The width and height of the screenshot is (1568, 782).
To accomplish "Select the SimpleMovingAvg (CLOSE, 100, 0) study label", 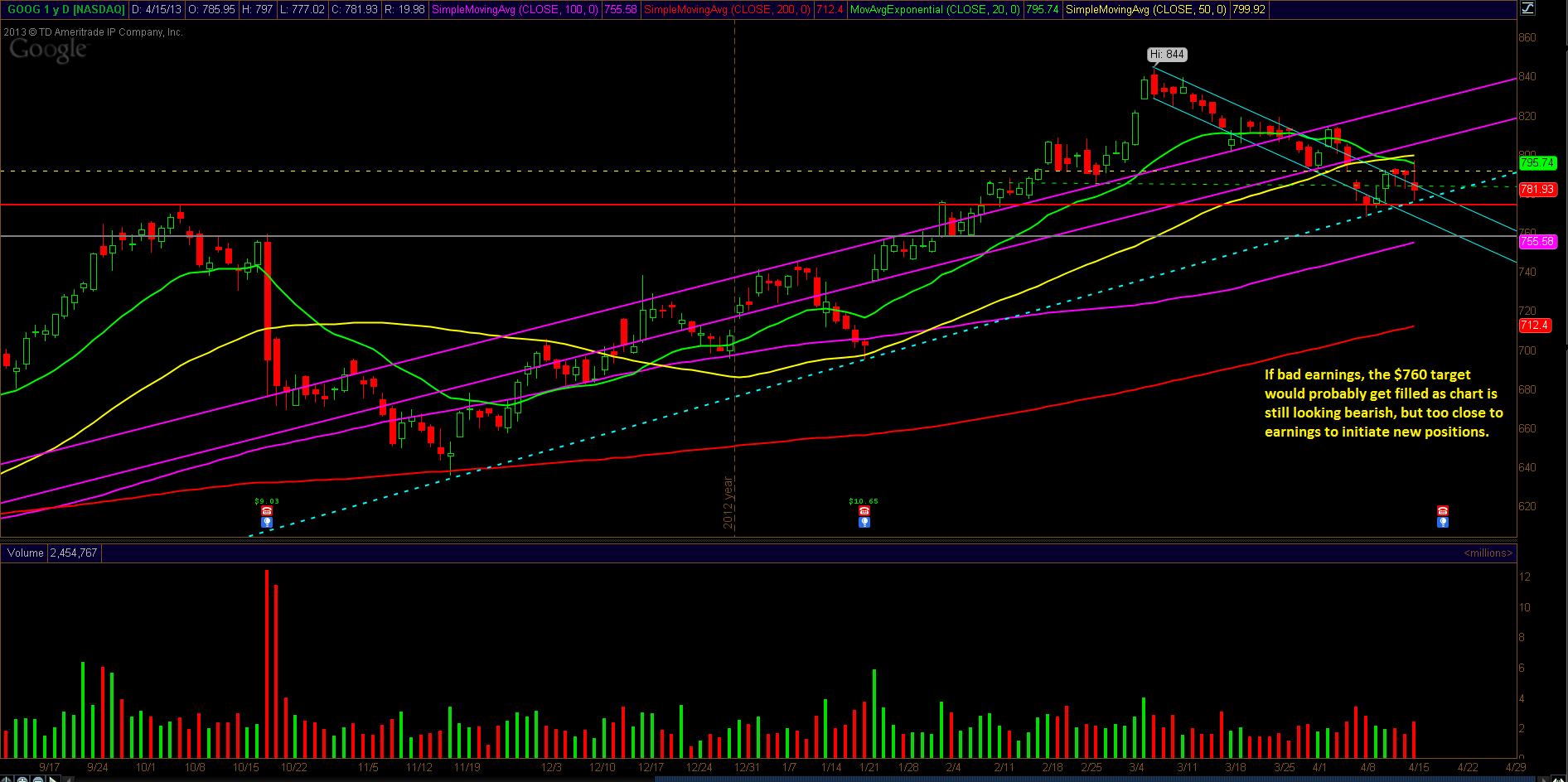I will click(x=515, y=9).
